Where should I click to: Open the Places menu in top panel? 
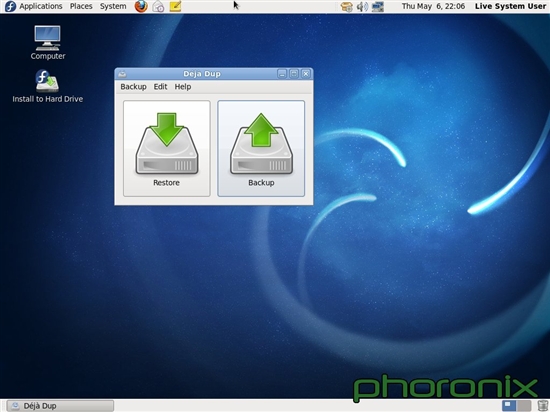pos(81,6)
